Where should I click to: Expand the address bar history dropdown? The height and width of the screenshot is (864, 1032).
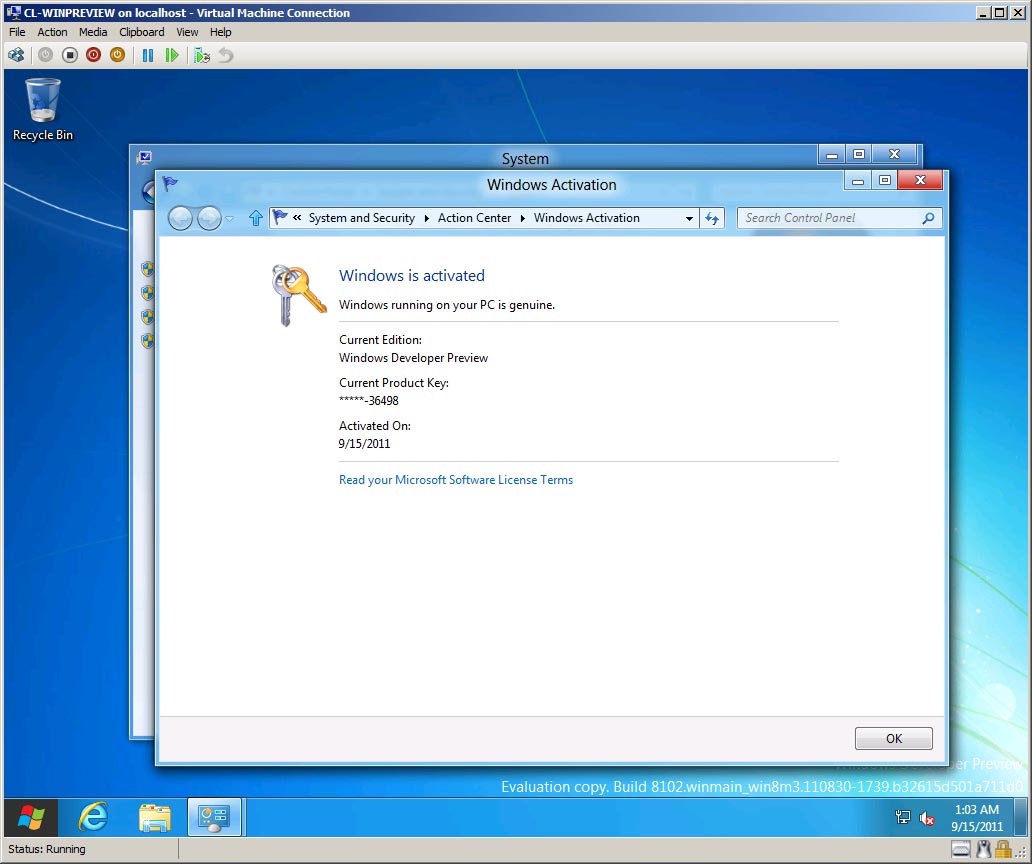[x=689, y=218]
